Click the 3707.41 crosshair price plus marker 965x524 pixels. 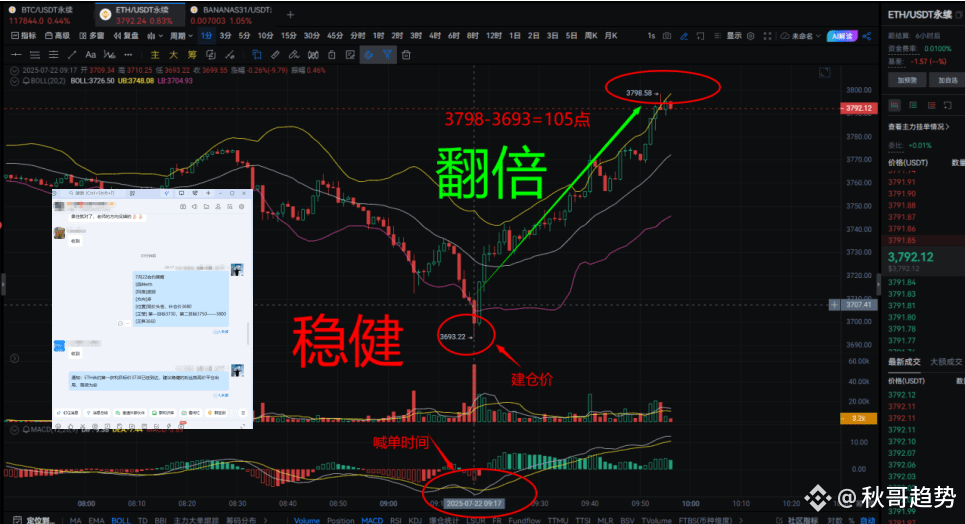click(x=835, y=305)
